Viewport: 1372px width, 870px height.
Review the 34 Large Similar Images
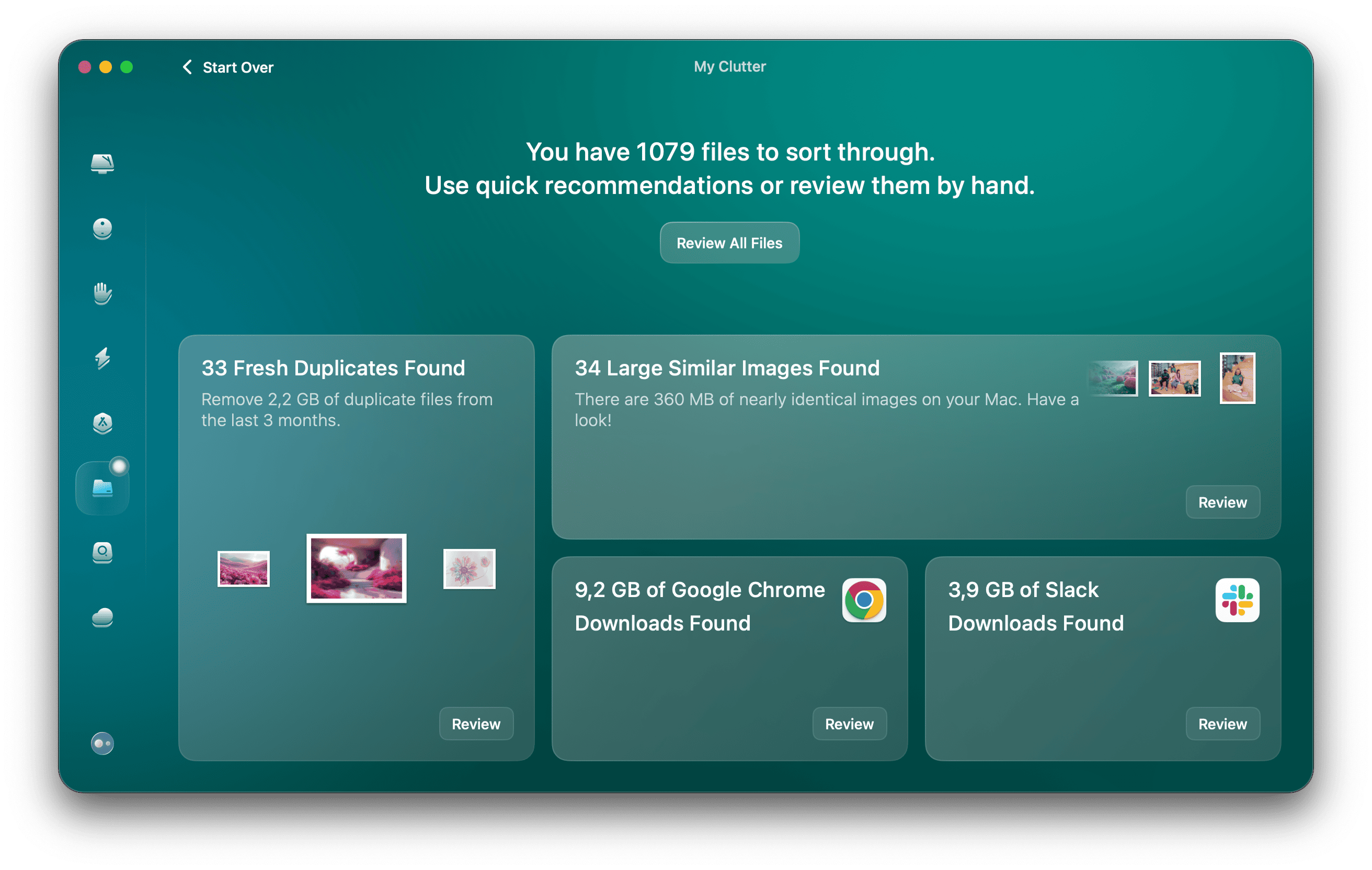click(1222, 502)
